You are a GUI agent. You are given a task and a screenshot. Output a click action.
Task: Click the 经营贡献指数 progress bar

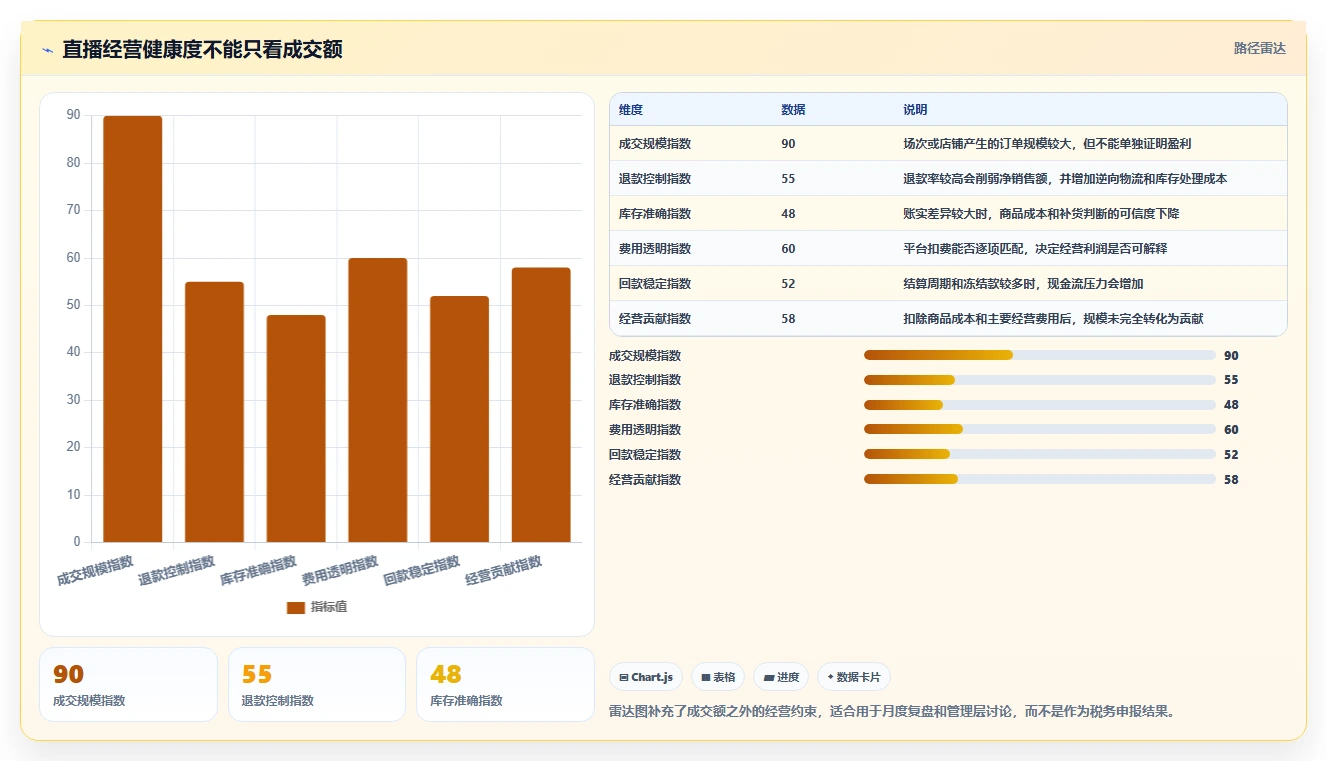pyautogui.click(x=1040, y=480)
